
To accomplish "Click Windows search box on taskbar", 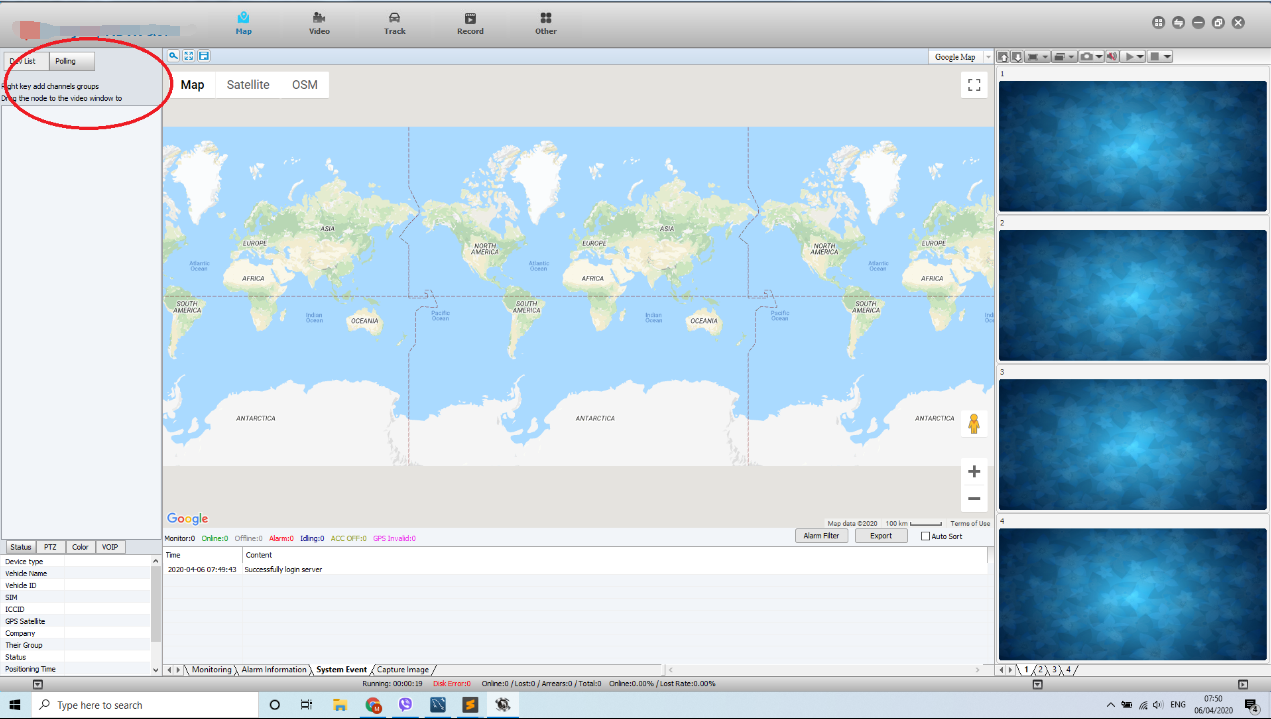I will pos(145,705).
